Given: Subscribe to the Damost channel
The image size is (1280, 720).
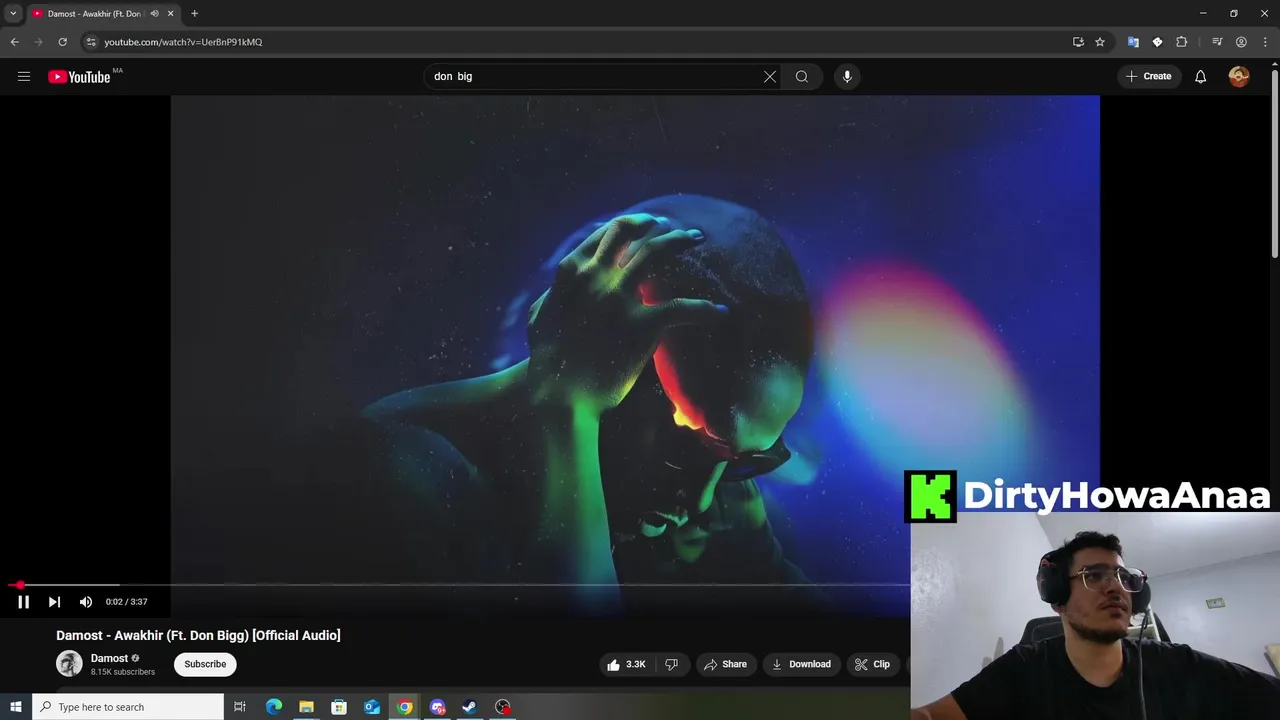Looking at the screenshot, I should point(205,664).
